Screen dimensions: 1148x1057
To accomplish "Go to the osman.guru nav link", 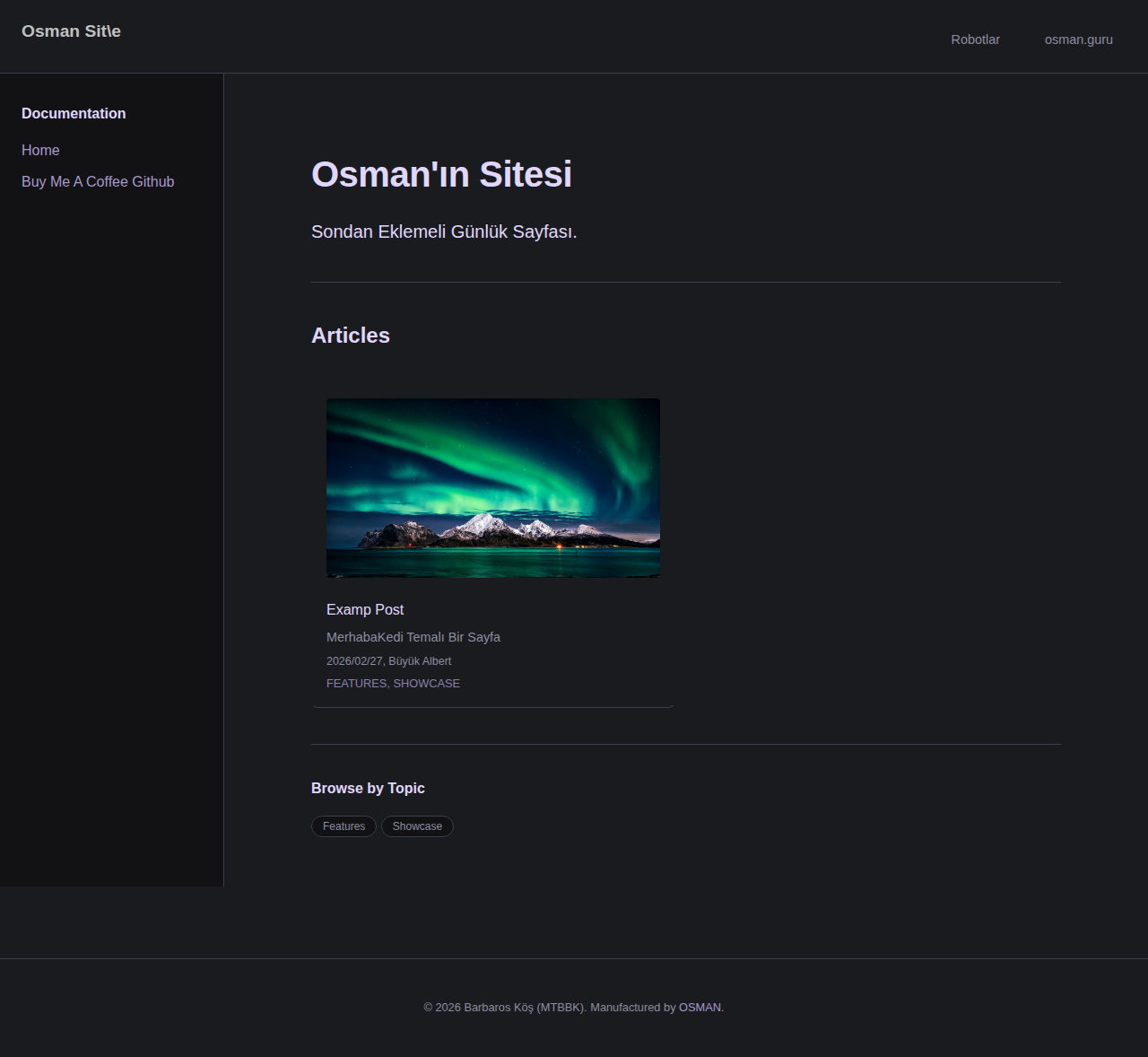I will coord(1078,39).
